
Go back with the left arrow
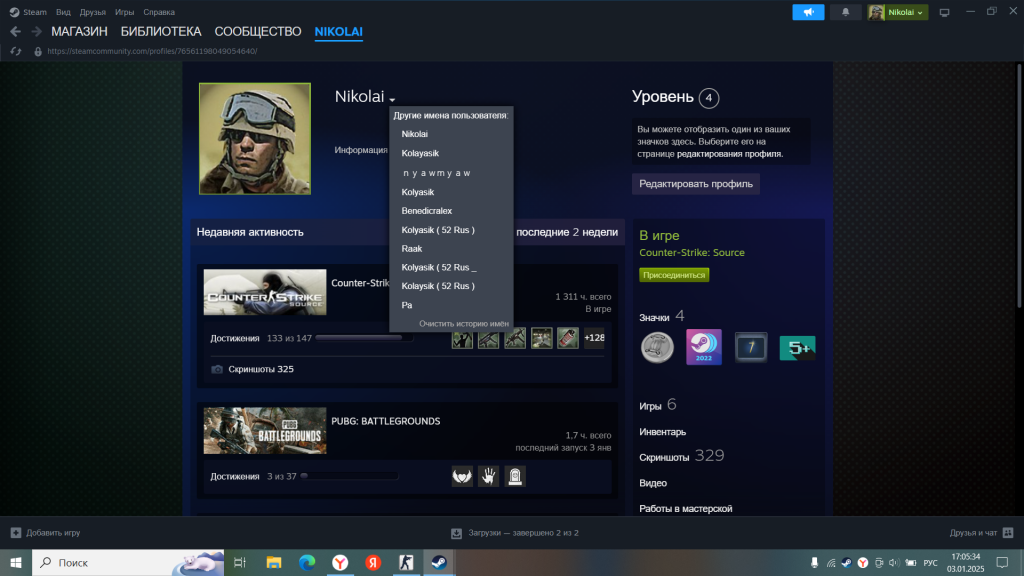pos(15,32)
